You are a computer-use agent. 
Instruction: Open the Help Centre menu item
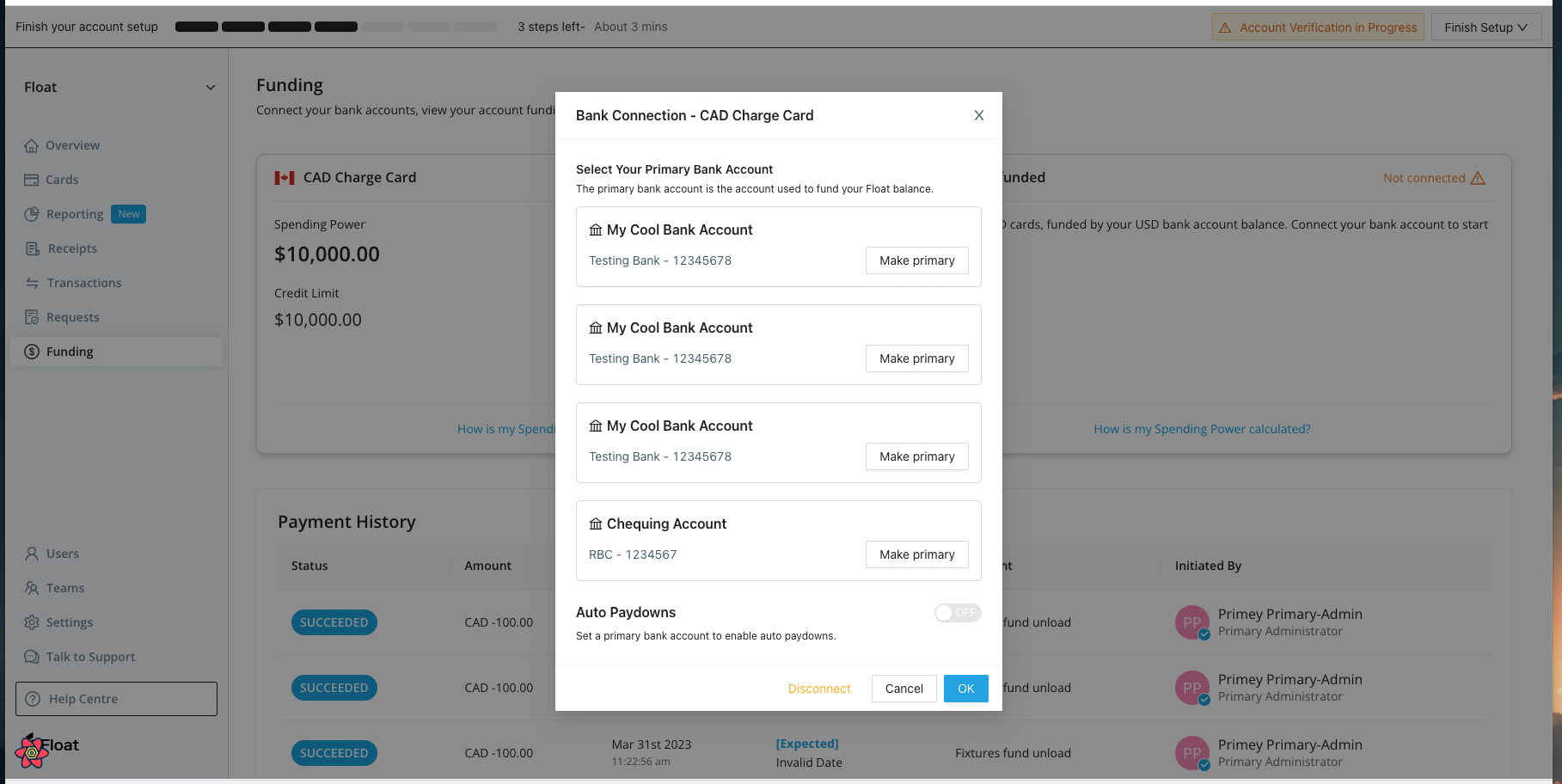click(x=115, y=699)
